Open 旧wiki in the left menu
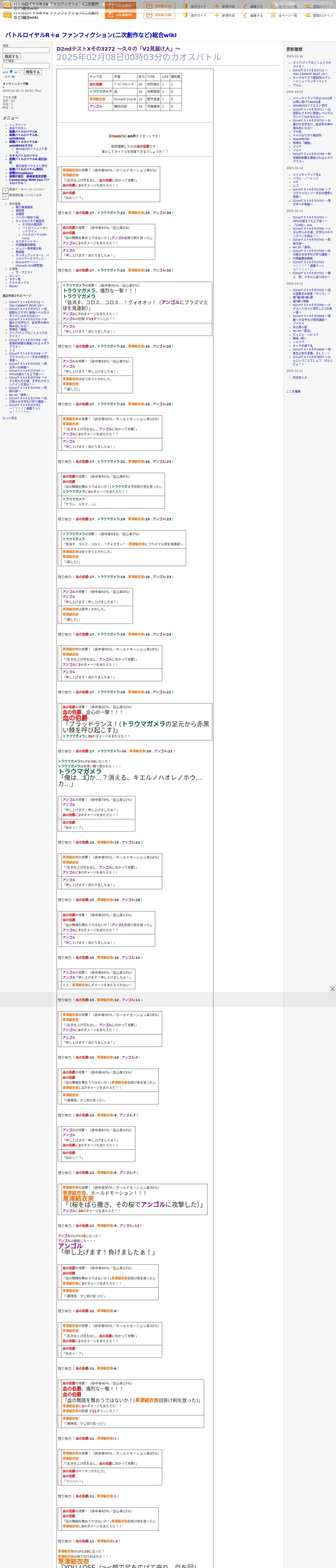336x1568 pixels. 13,286
